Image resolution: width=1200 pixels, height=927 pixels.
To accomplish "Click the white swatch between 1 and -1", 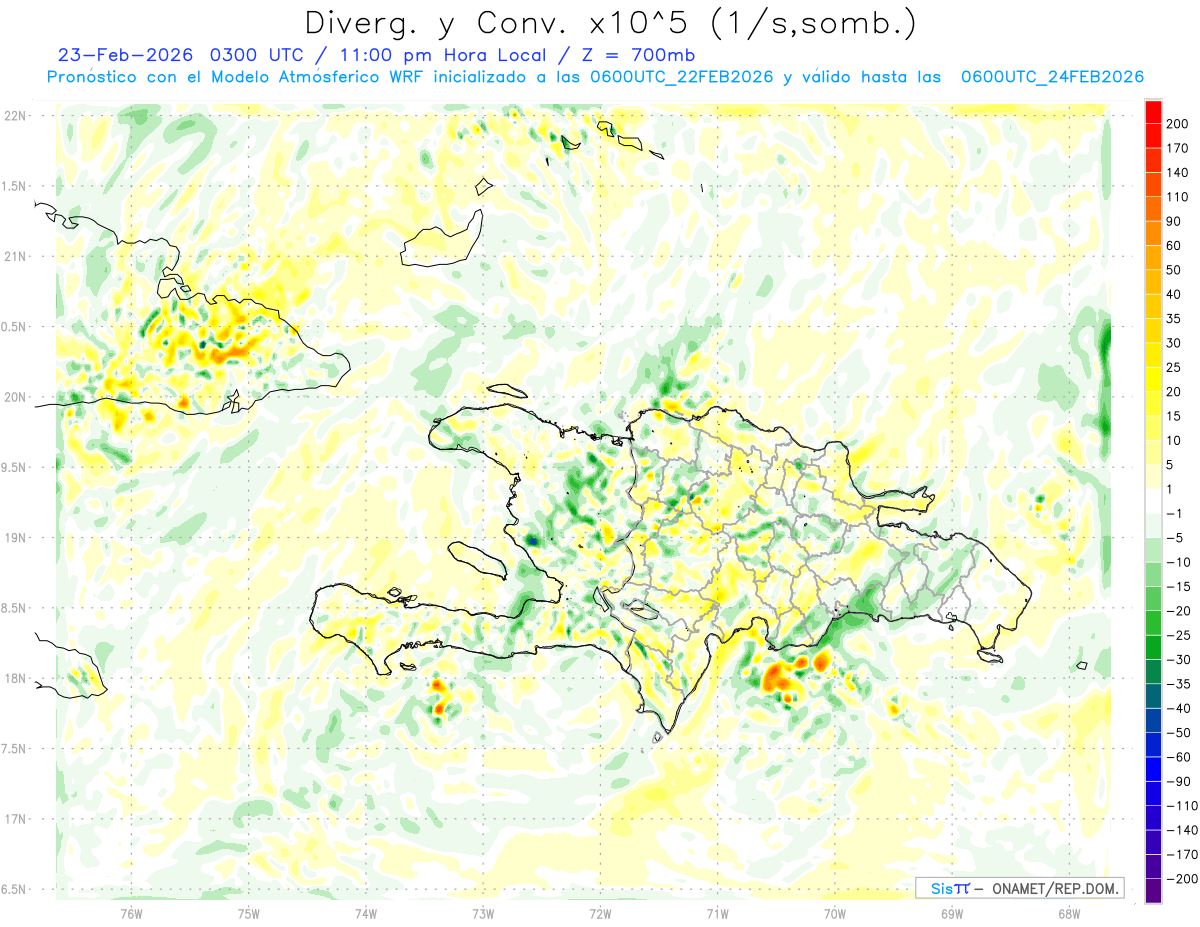I will (x=1153, y=501).
